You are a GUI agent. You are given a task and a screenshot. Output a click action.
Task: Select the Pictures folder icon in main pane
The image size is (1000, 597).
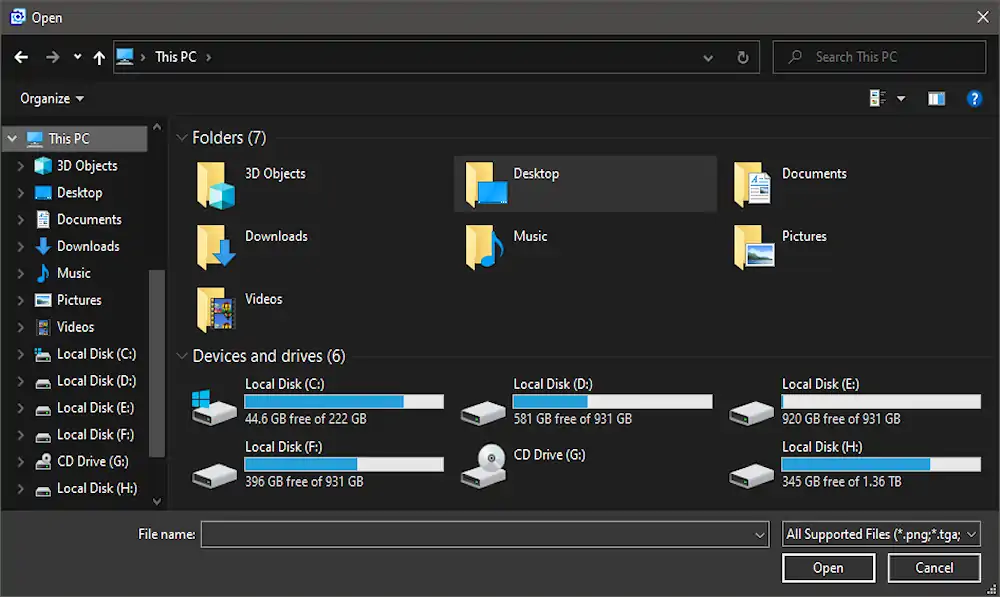(754, 247)
